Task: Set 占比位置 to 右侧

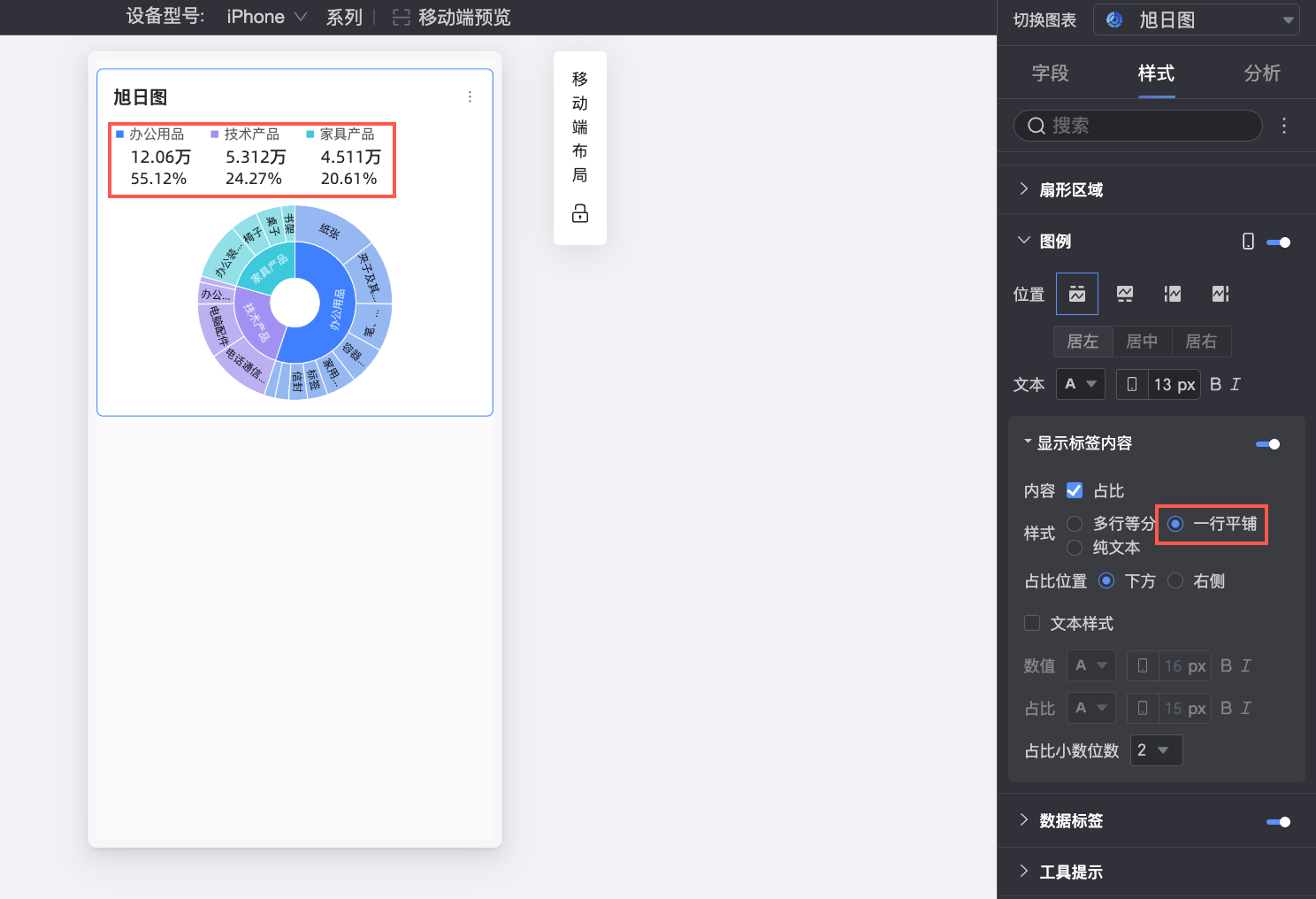Action: click(1175, 580)
